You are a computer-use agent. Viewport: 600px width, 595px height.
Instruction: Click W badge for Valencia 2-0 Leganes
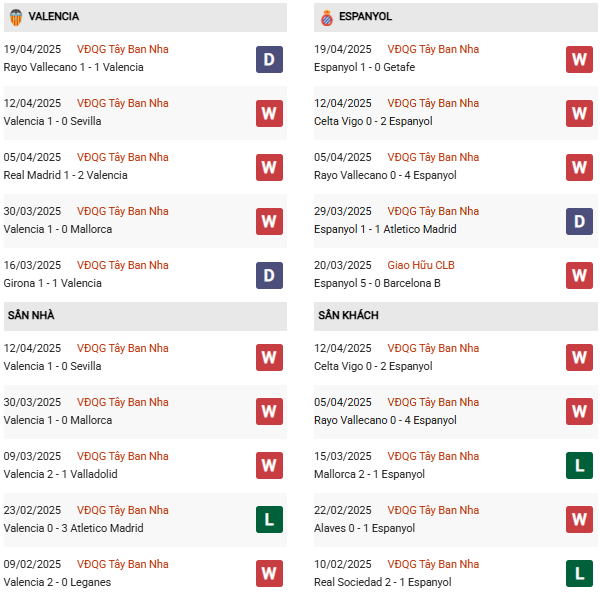[269, 574]
